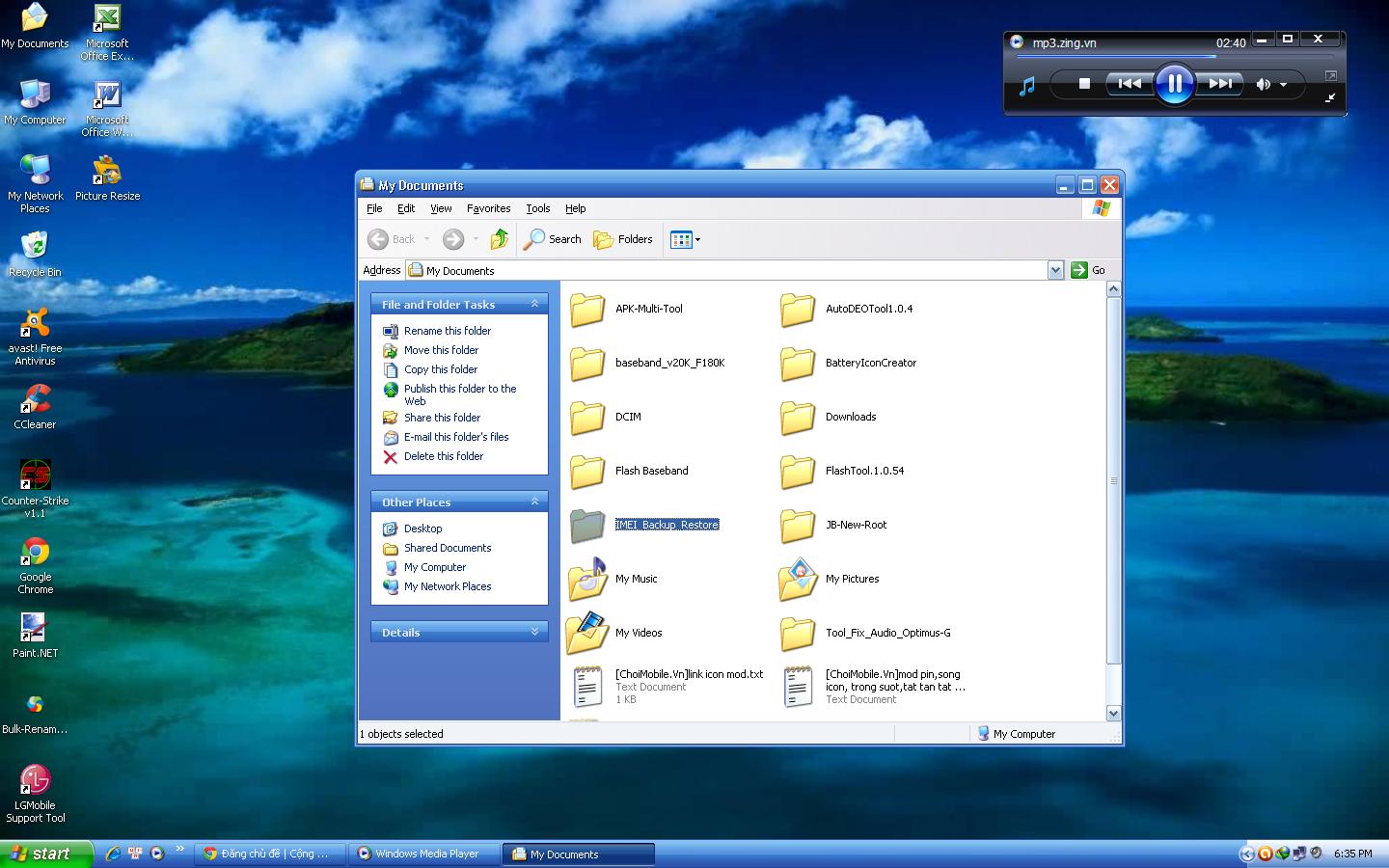The width and height of the screenshot is (1389, 868).
Task: Click Copy this folder link
Action: 441,369
